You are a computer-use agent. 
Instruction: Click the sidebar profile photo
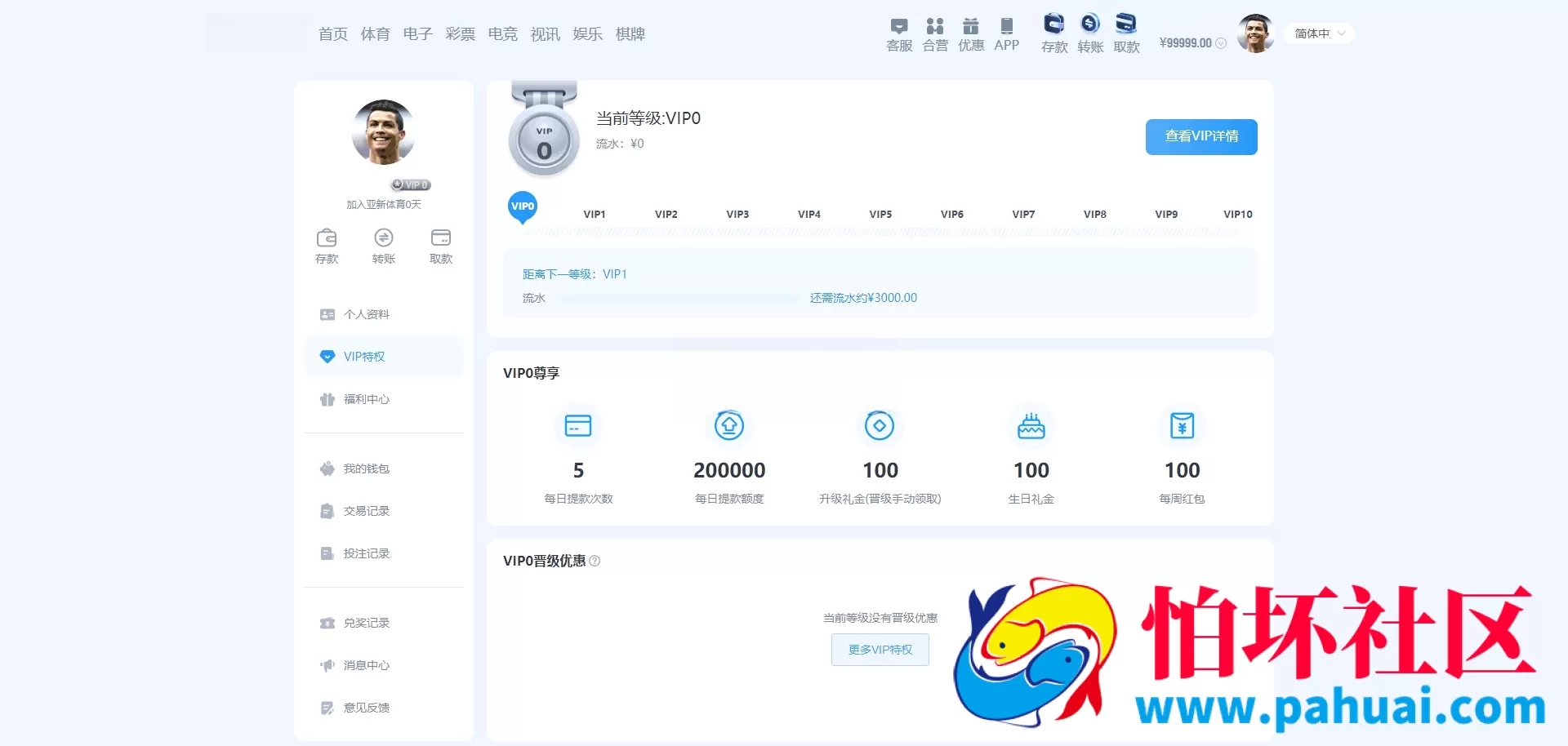(x=384, y=132)
